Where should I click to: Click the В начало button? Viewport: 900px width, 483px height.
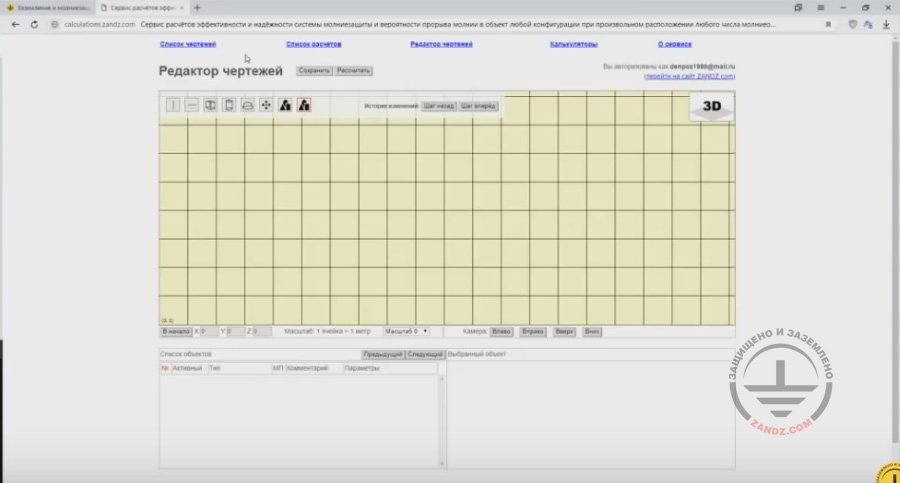coord(176,331)
